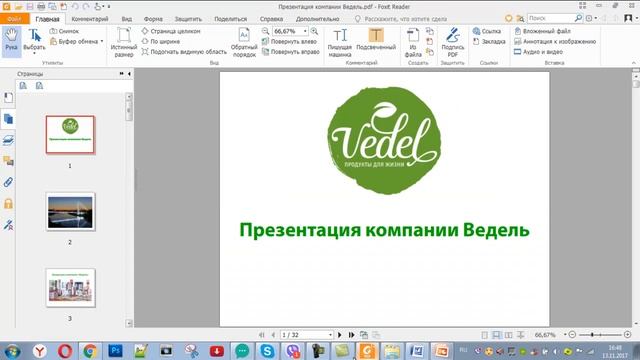This screenshot has width=640, height=360.
Task: Click the status bar zoom-out minus button
Action: (x=572, y=335)
